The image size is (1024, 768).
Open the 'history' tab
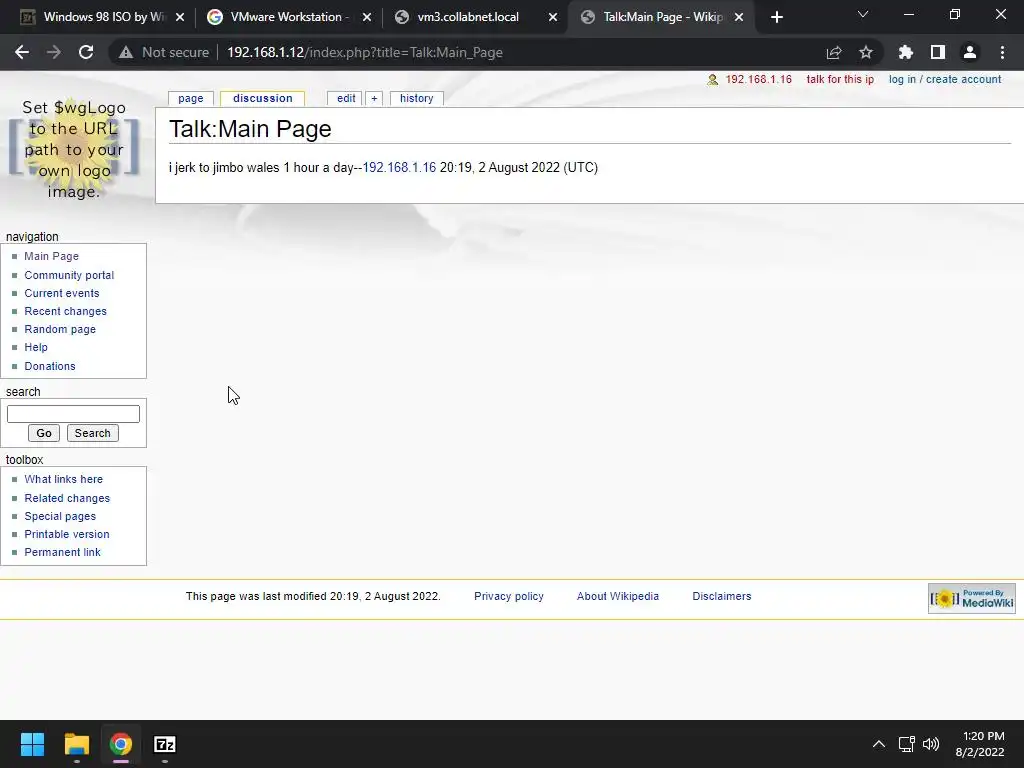(x=417, y=98)
